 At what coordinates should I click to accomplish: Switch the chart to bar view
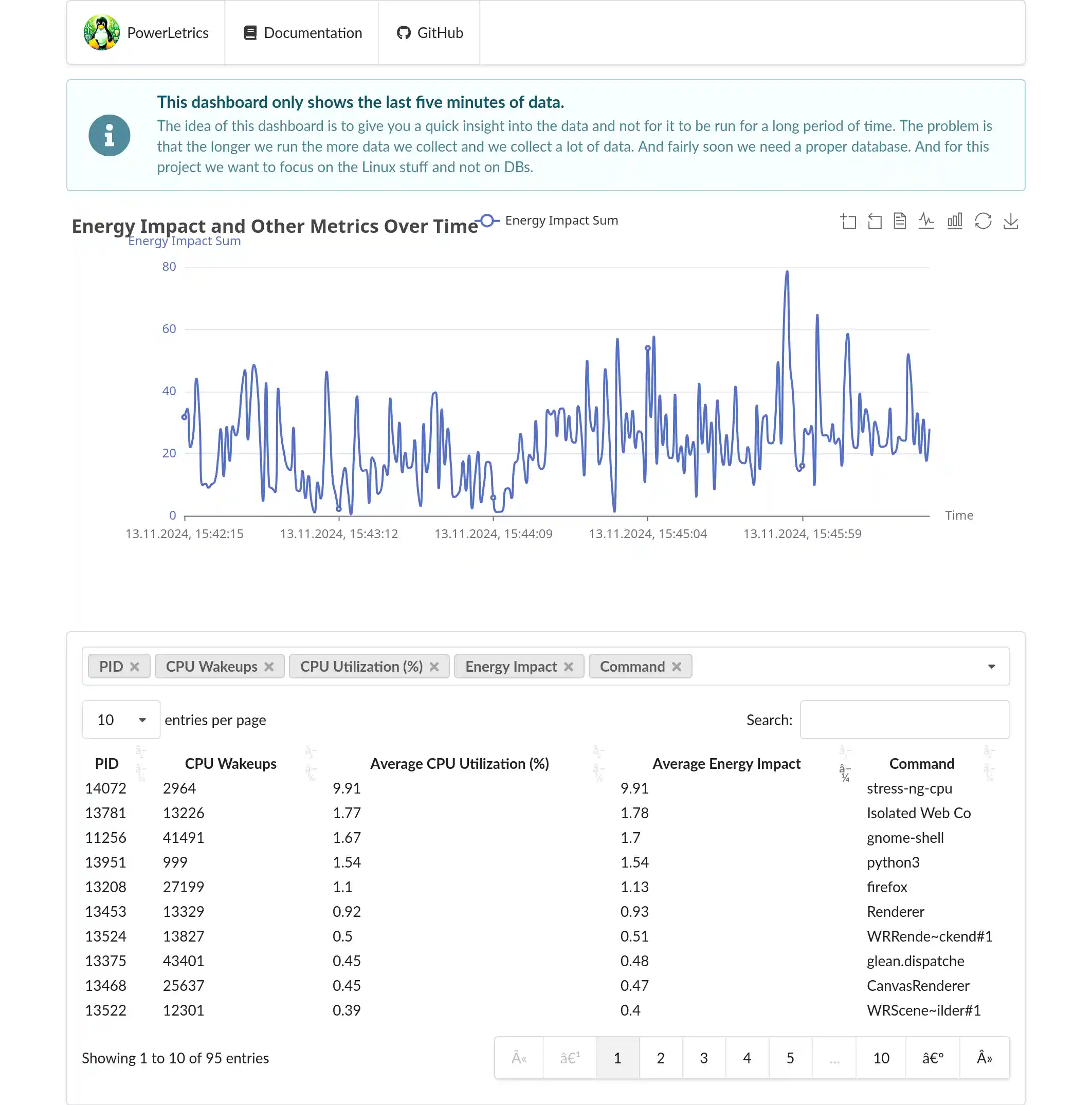(954, 222)
